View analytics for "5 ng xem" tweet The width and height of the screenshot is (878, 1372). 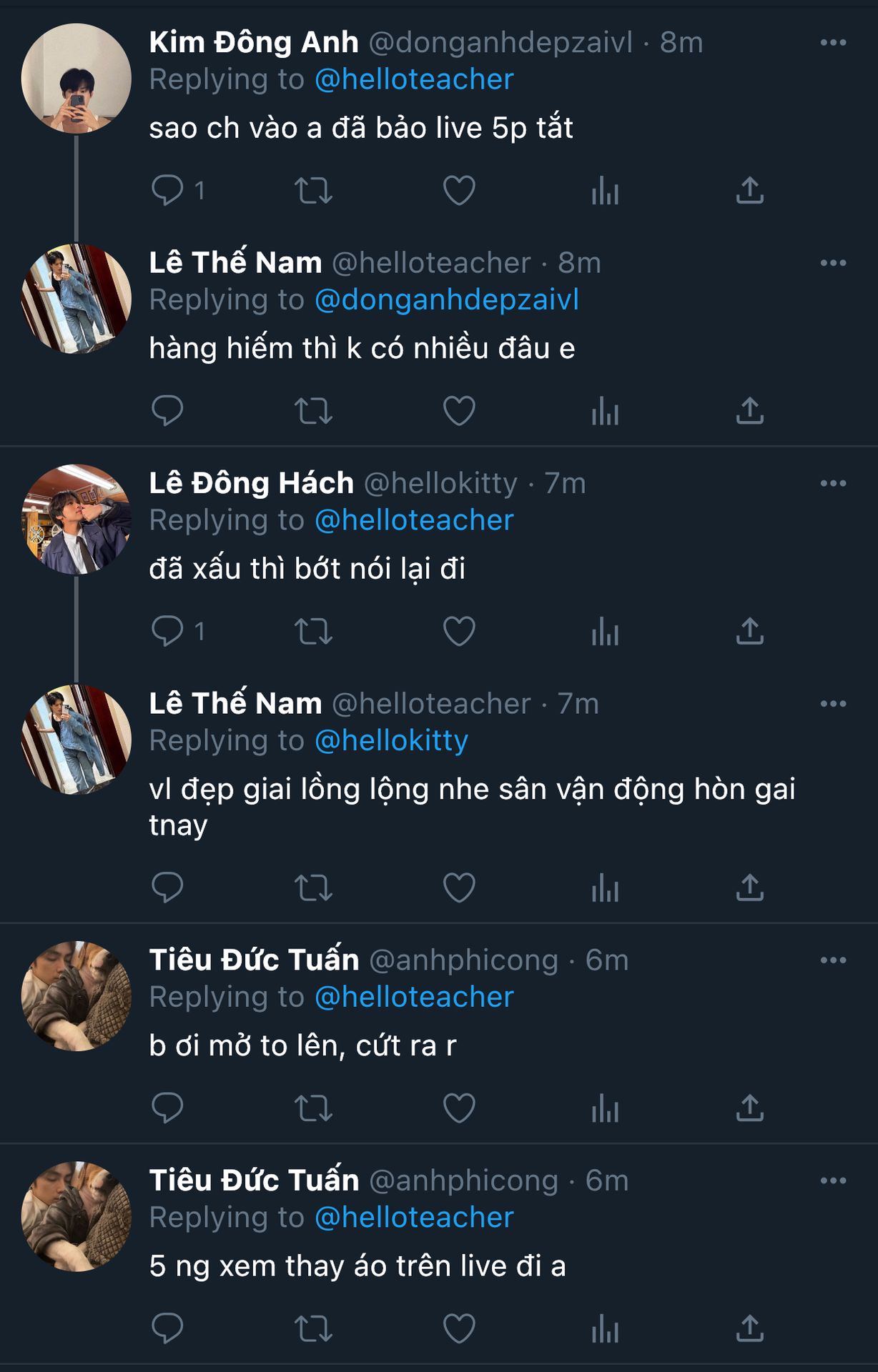pos(605,1329)
